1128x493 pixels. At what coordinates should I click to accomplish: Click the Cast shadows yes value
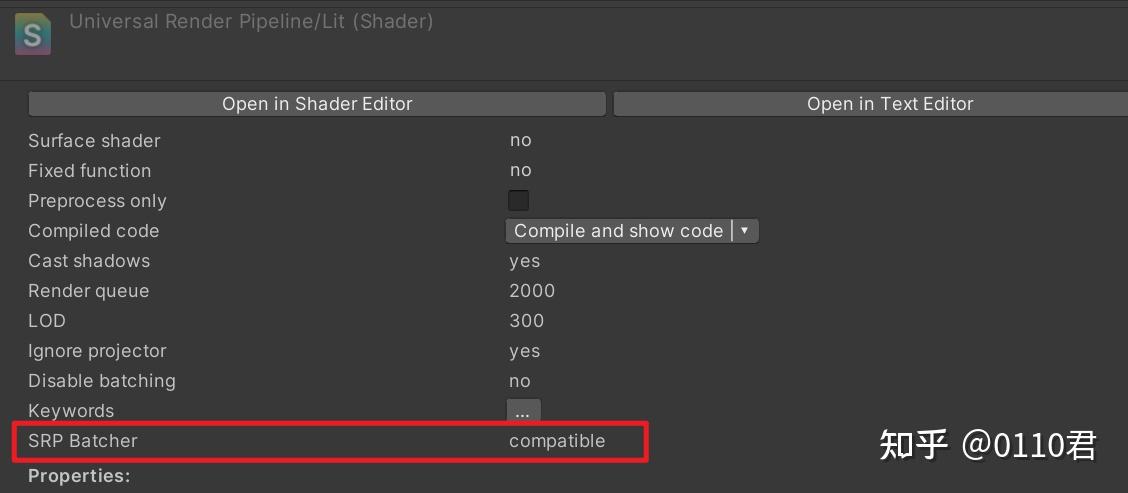(x=524, y=261)
